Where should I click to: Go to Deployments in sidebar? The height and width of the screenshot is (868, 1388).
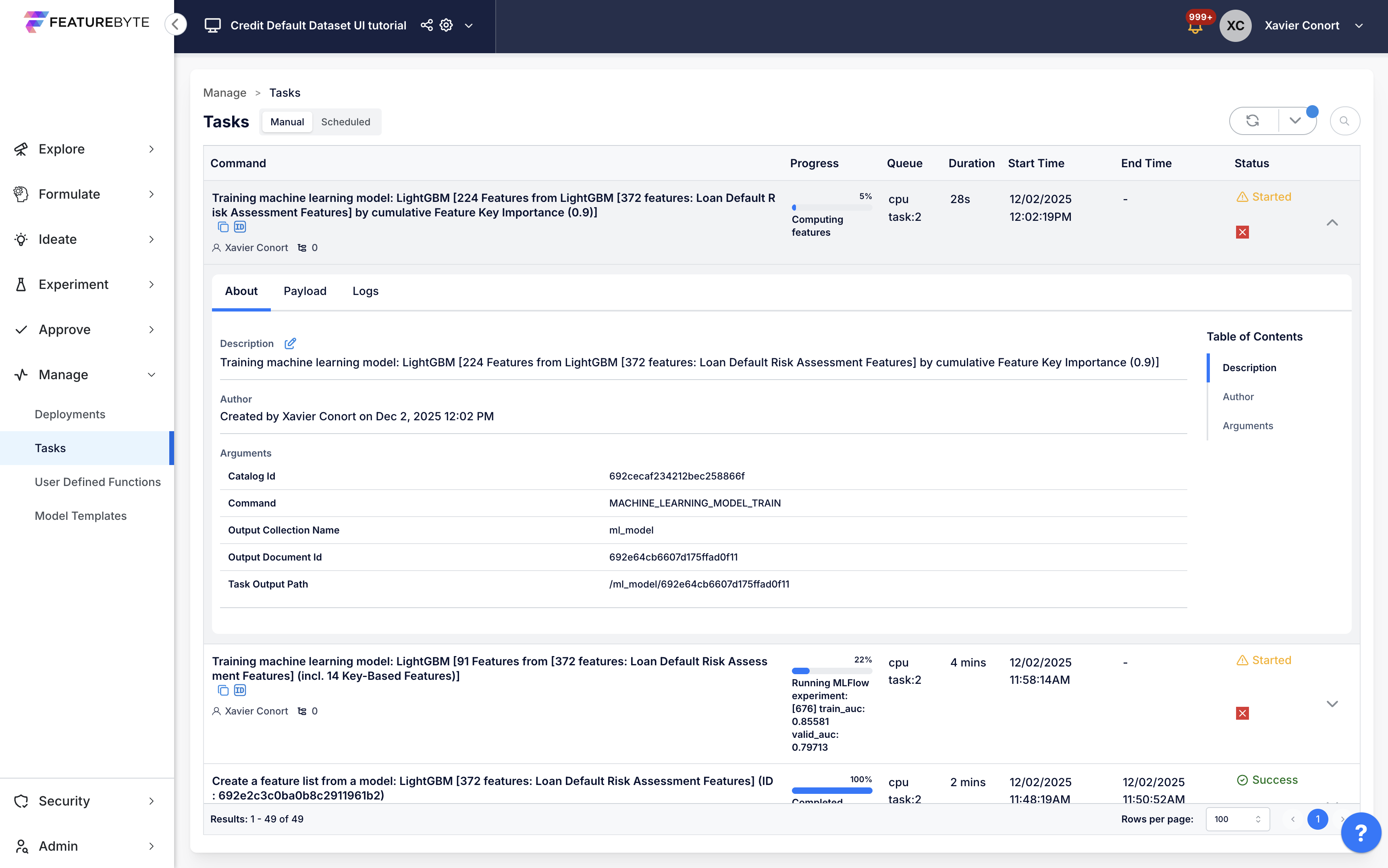click(x=70, y=414)
